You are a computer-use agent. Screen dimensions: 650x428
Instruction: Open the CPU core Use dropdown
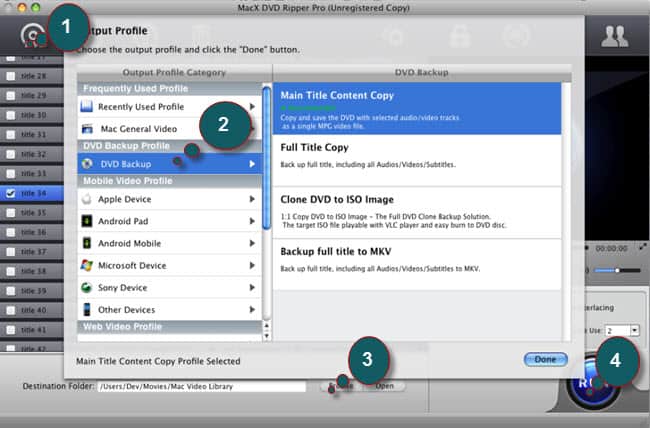click(635, 331)
